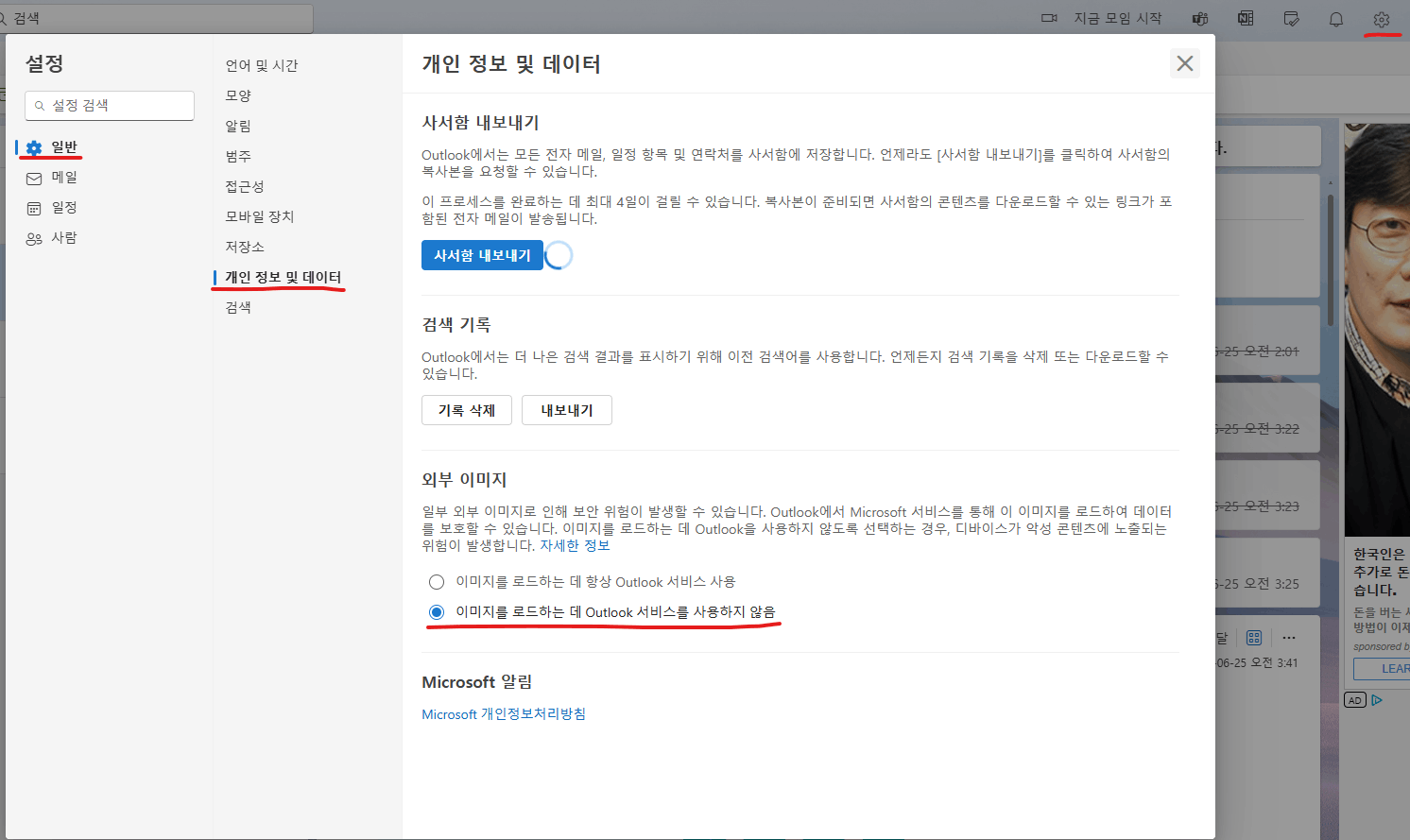Click the 검색 기록 section heading
1410x840 pixels.
[x=456, y=325]
